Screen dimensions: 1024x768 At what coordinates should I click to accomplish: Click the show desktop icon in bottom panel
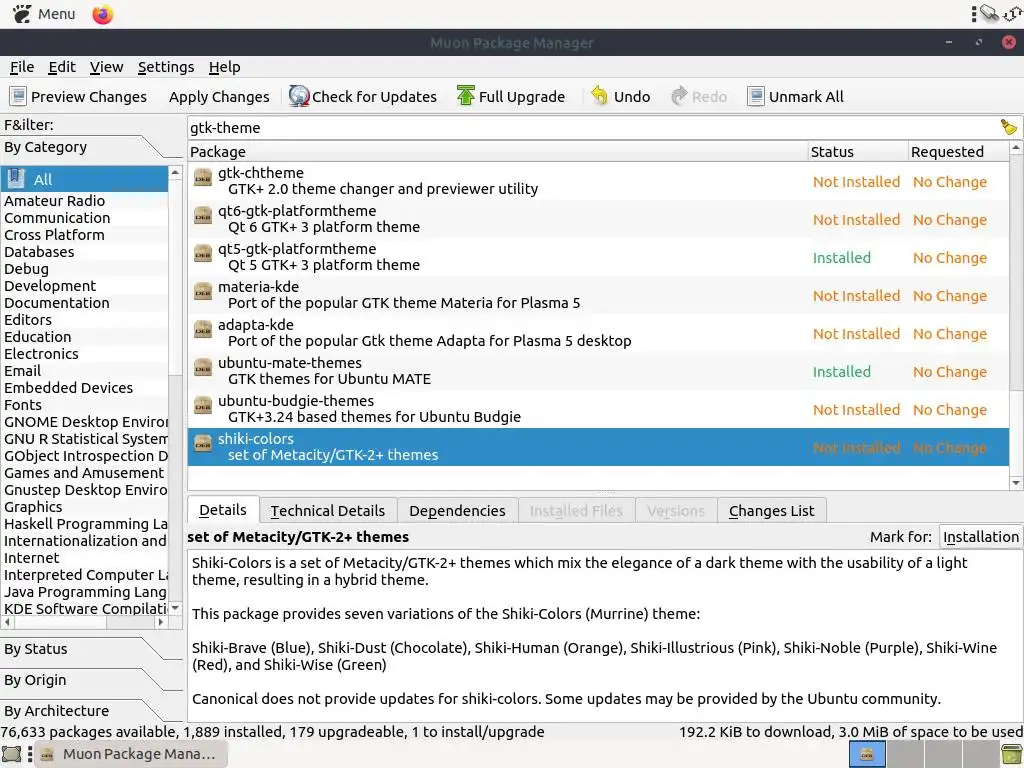[x=12, y=754]
